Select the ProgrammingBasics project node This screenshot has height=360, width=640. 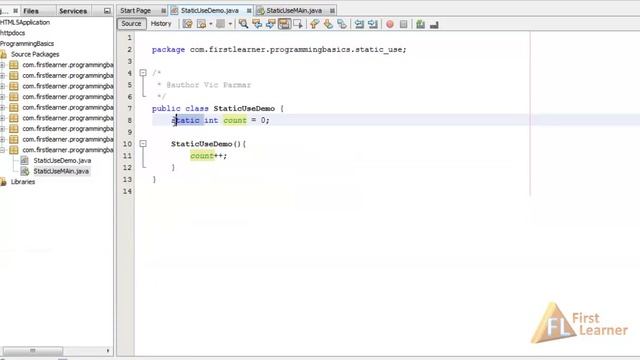point(27,44)
